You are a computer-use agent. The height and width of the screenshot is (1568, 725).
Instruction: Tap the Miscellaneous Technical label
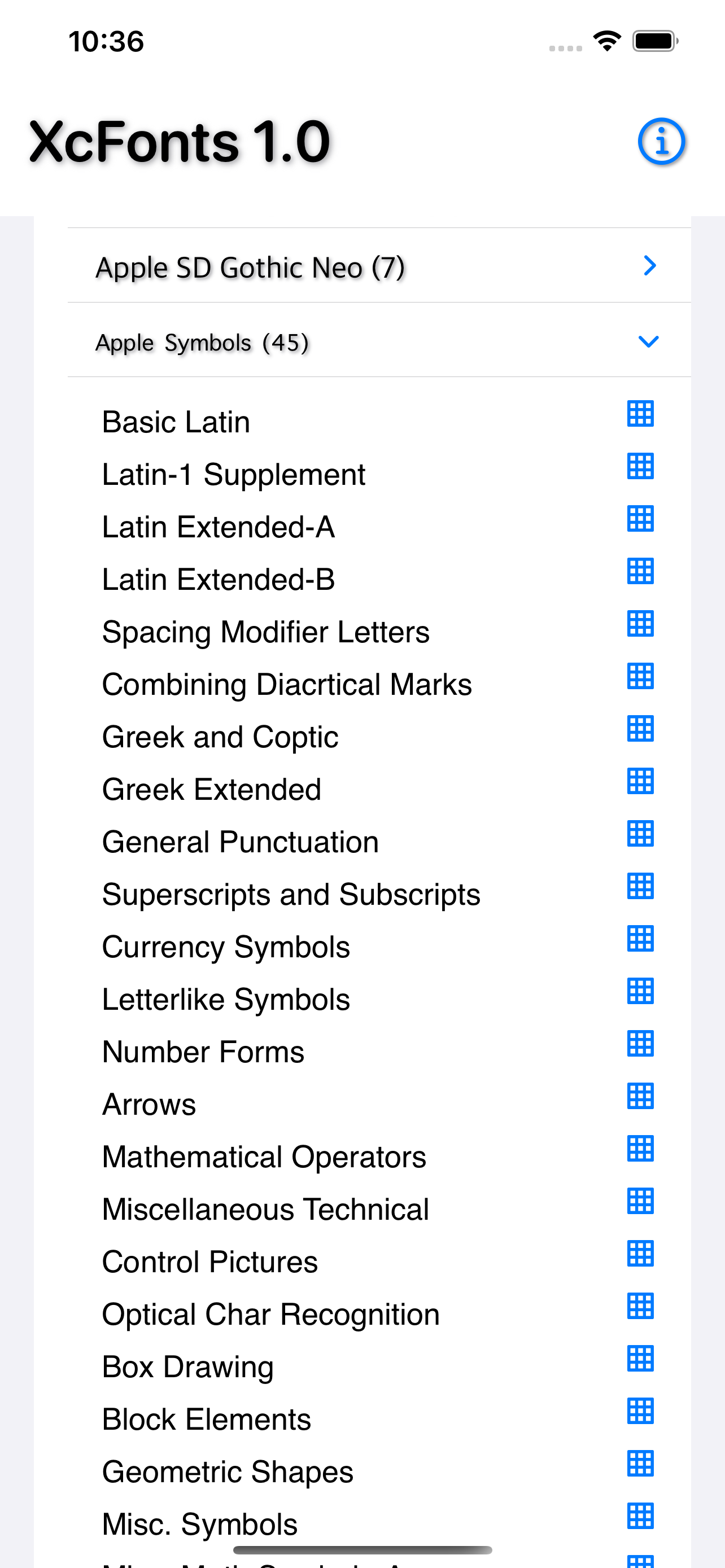[265, 1210]
